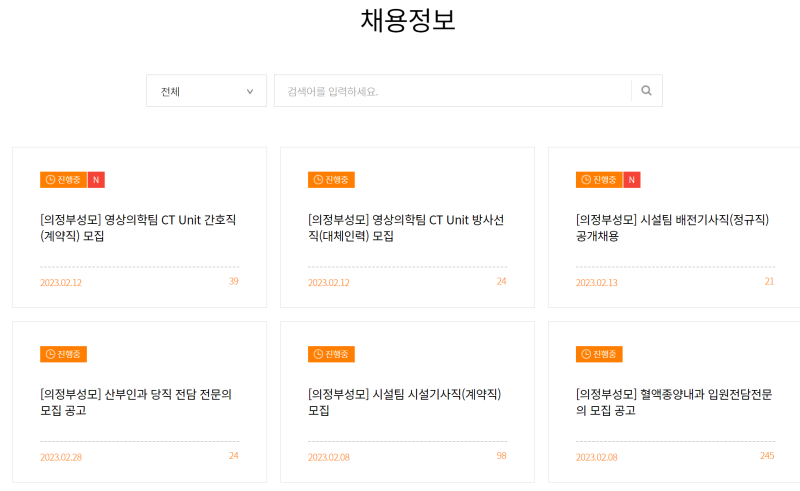Screen dimensions: 800x491
Task: Click the red N badge on 간호직 card
Action: pos(96,180)
